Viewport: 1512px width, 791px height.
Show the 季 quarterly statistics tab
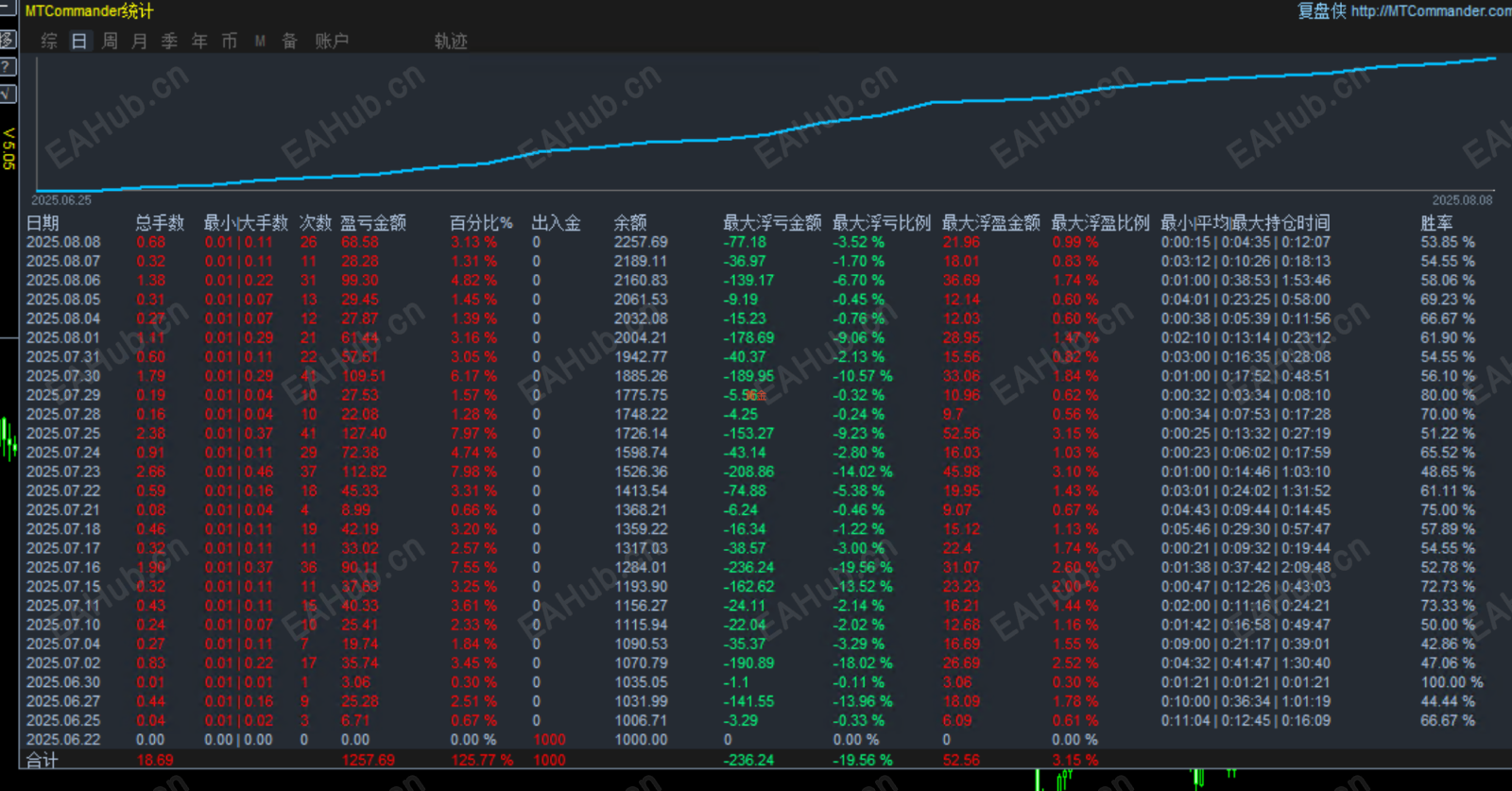[x=169, y=41]
